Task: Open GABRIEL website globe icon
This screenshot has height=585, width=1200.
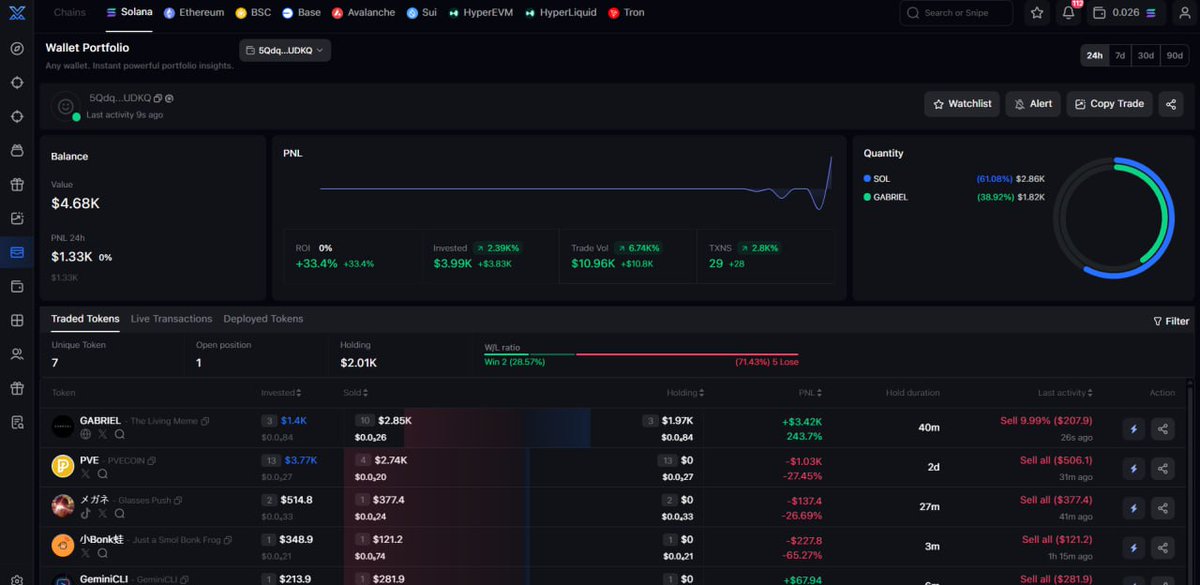Action: [x=85, y=435]
